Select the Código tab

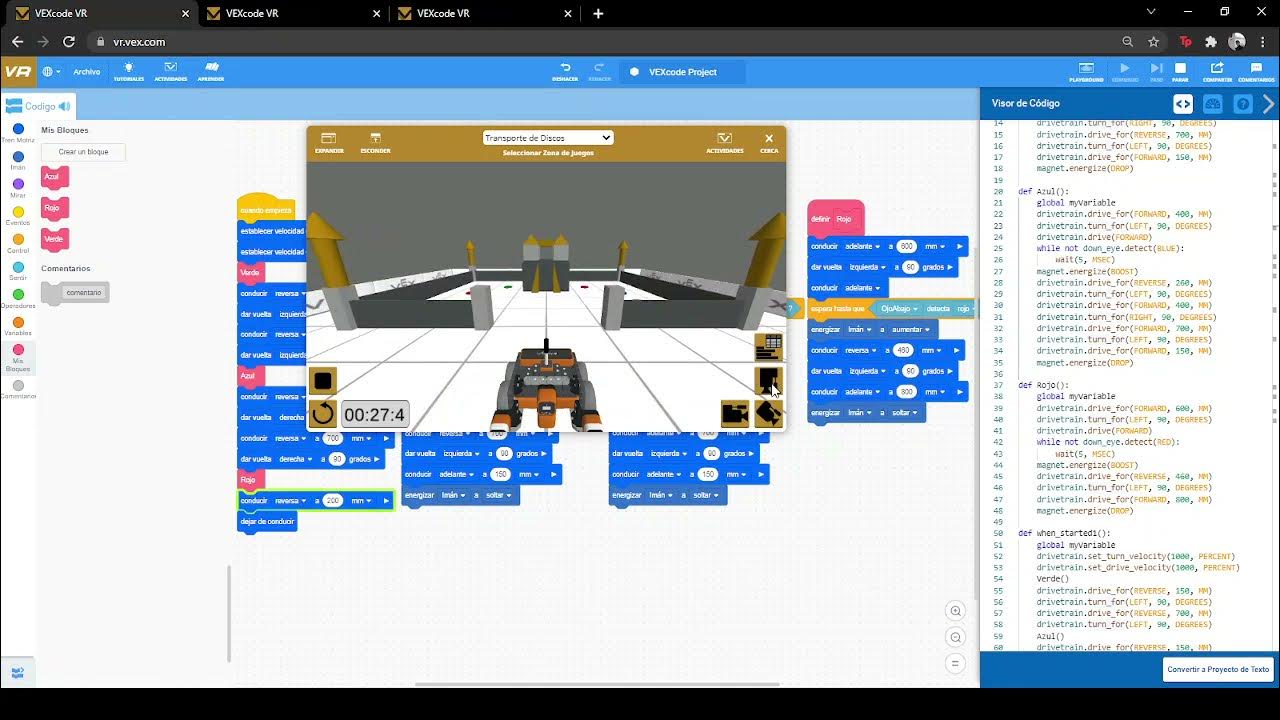coord(40,106)
